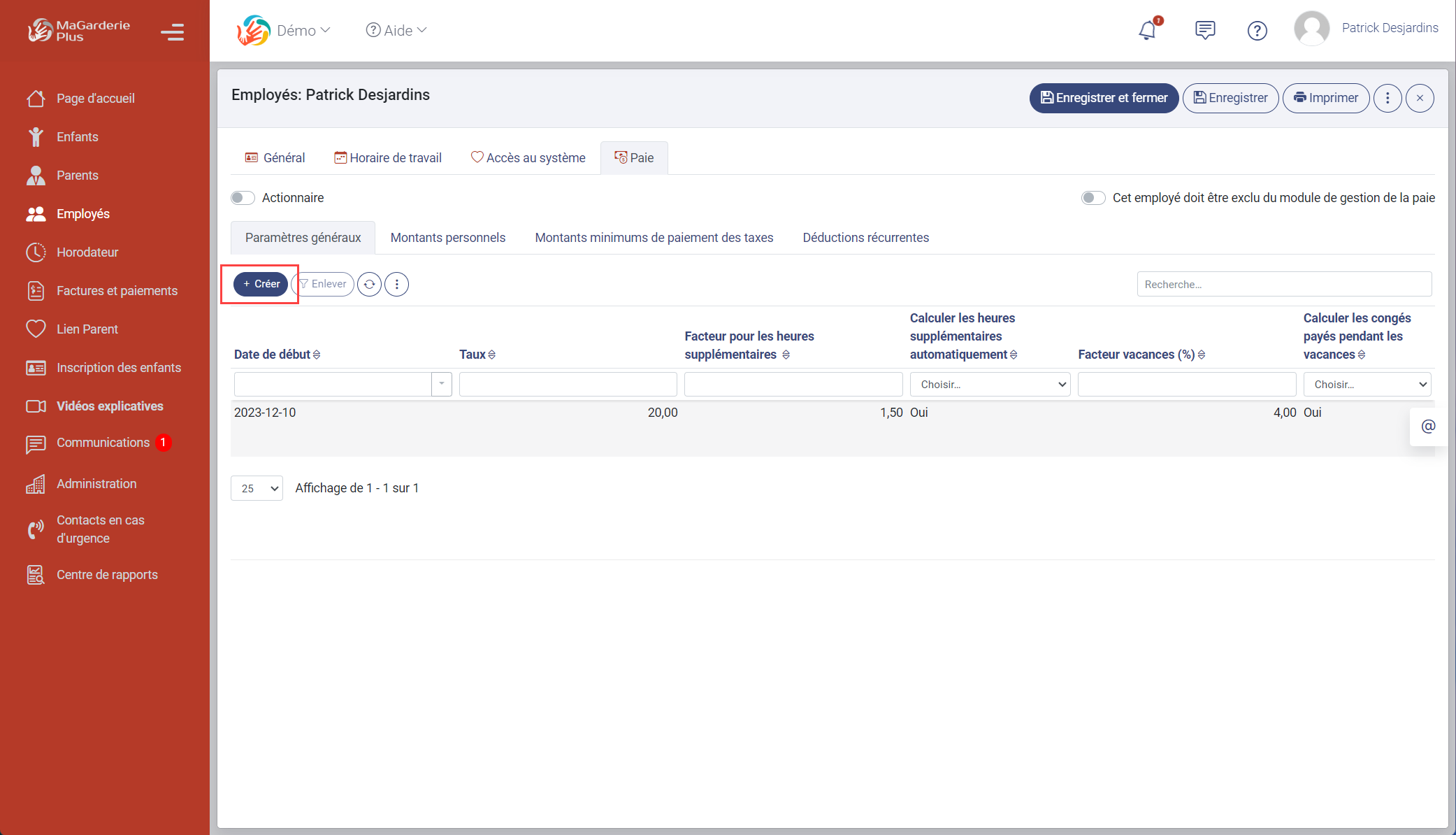1456x835 pixels.
Task: Open the chat messages icon
Action: [1205, 30]
